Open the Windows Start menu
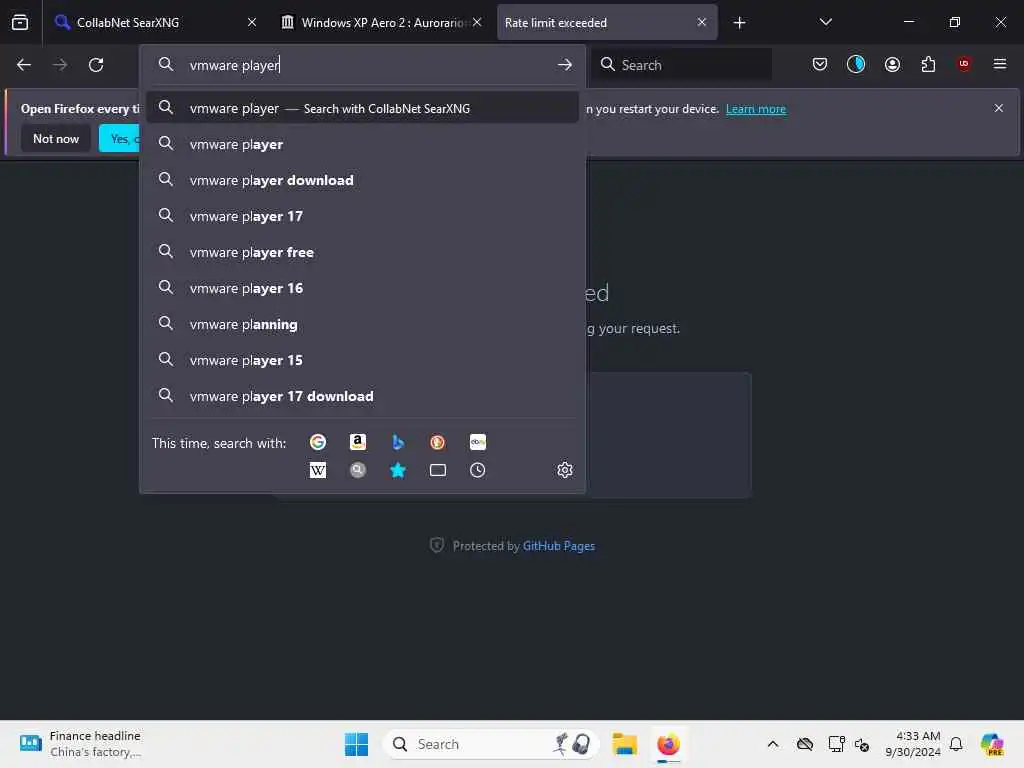The width and height of the screenshot is (1024, 768). (356, 744)
